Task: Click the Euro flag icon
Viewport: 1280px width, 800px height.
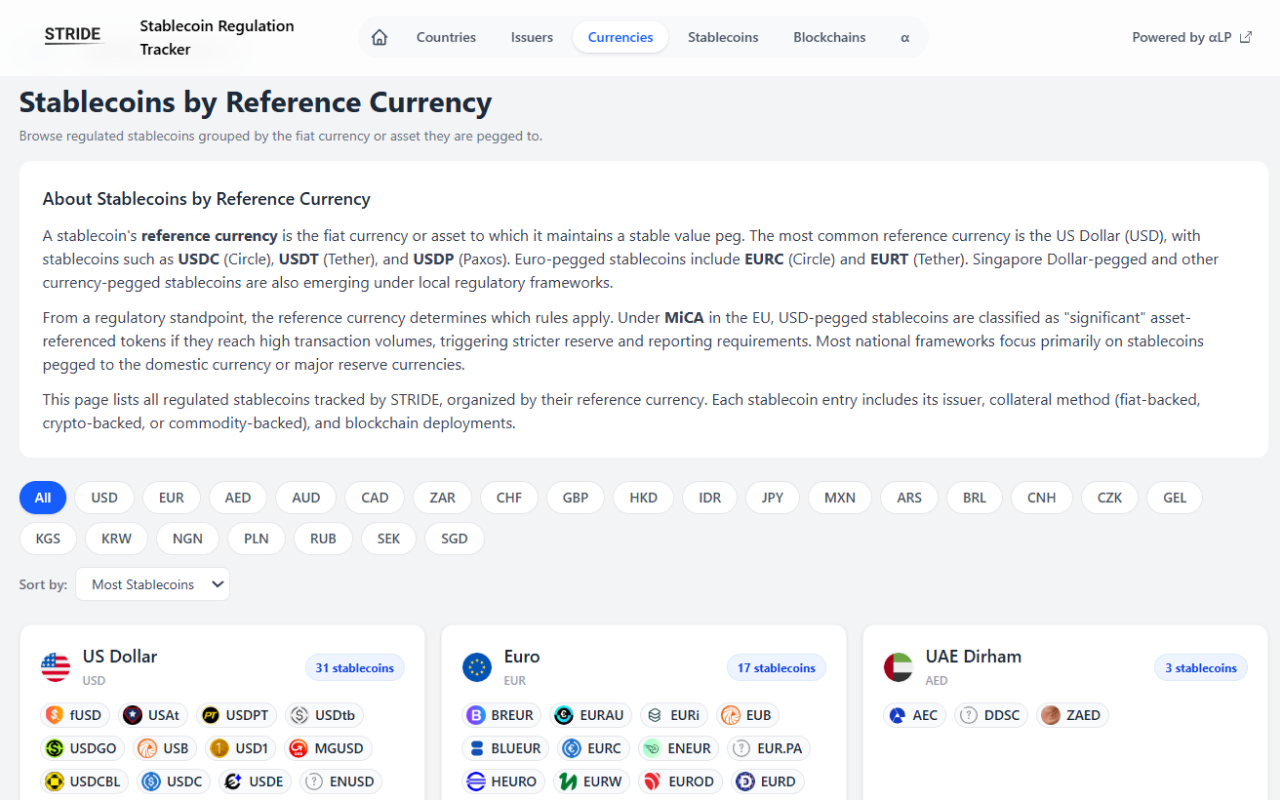Action: tap(477, 667)
